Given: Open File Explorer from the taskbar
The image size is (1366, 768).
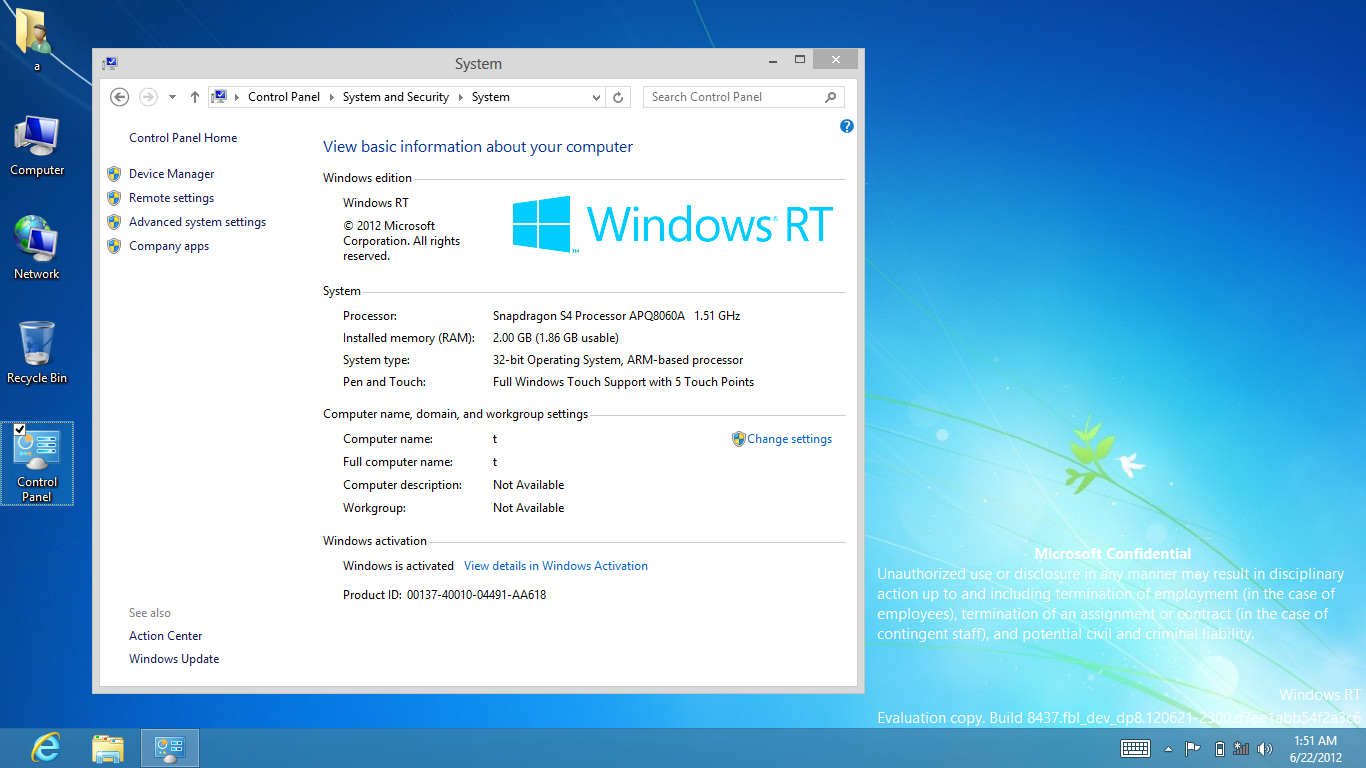Looking at the screenshot, I should pos(107,748).
